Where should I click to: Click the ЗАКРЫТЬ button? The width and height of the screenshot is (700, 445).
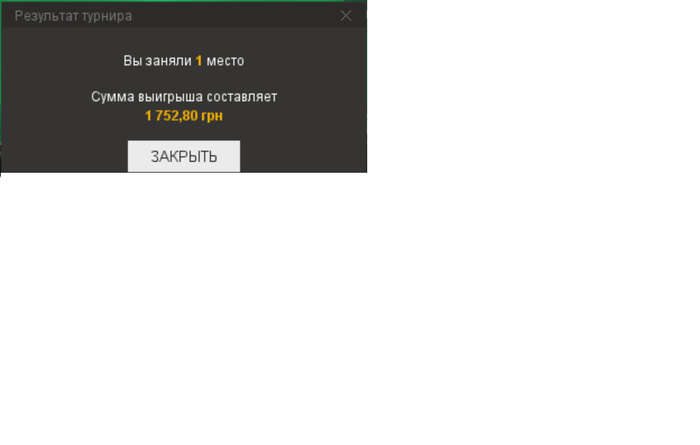click(x=183, y=156)
